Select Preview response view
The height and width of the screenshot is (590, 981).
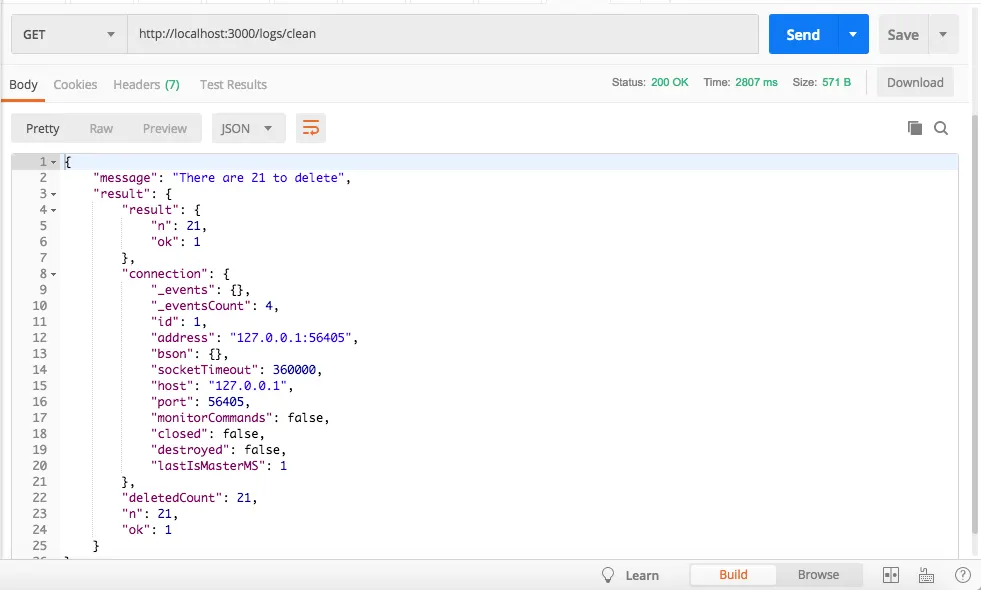(x=165, y=128)
